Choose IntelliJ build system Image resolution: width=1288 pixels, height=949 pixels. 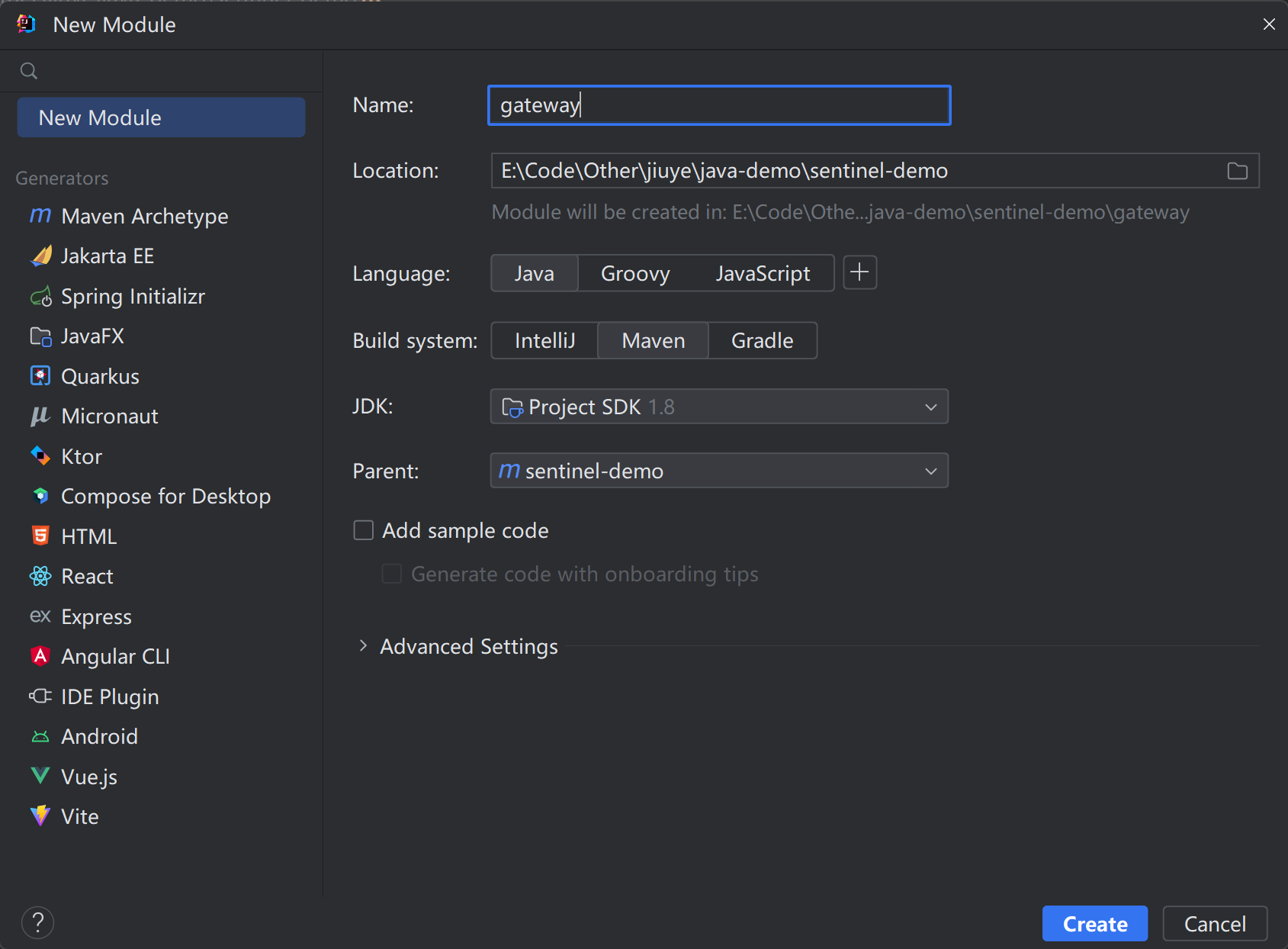point(544,340)
